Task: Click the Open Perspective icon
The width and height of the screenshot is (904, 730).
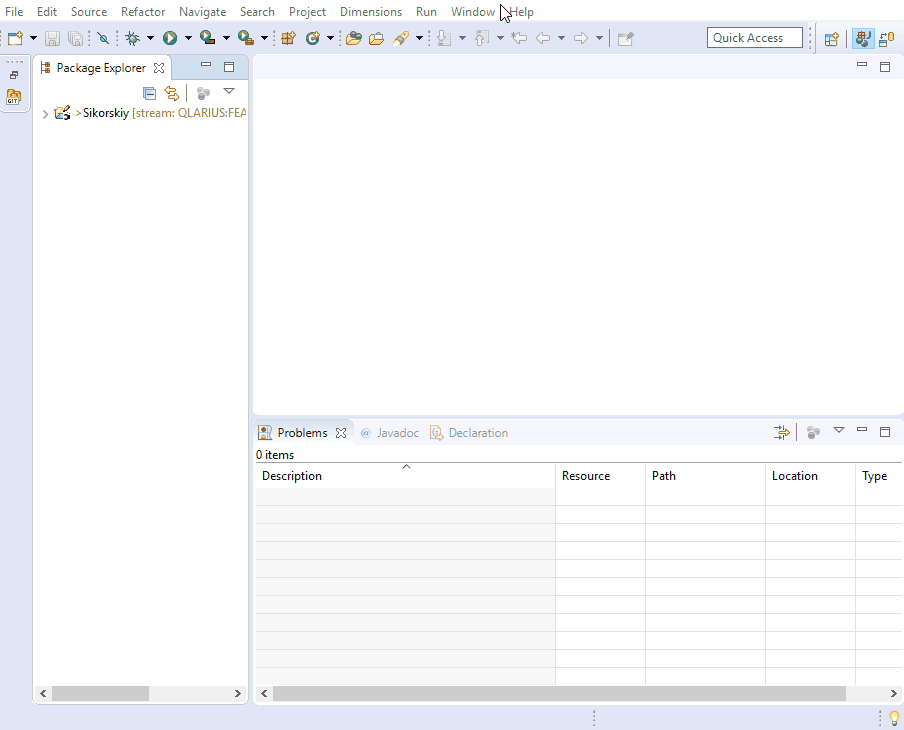Action: pyautogui.click(x=831, y=39)
